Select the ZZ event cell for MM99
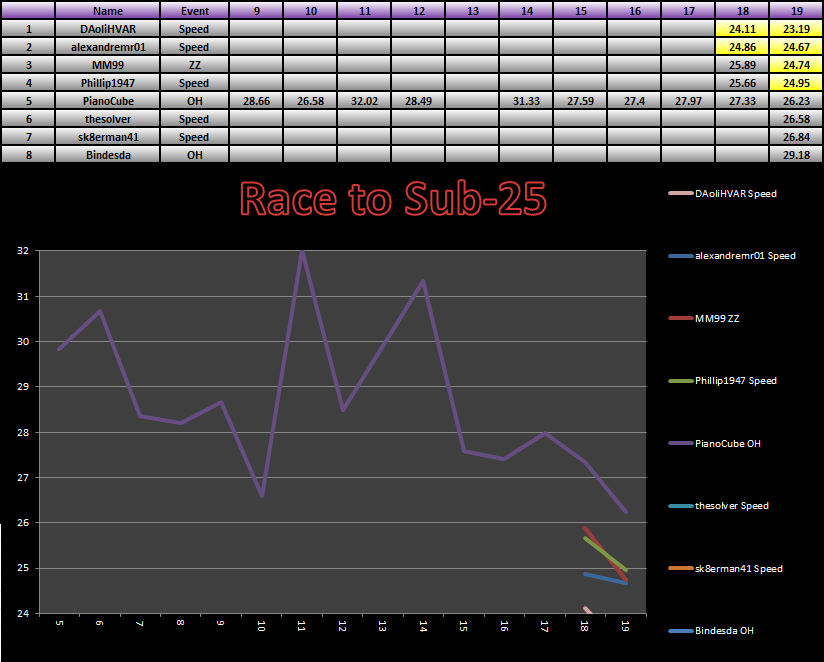824x662 pixels. (194, 65)
